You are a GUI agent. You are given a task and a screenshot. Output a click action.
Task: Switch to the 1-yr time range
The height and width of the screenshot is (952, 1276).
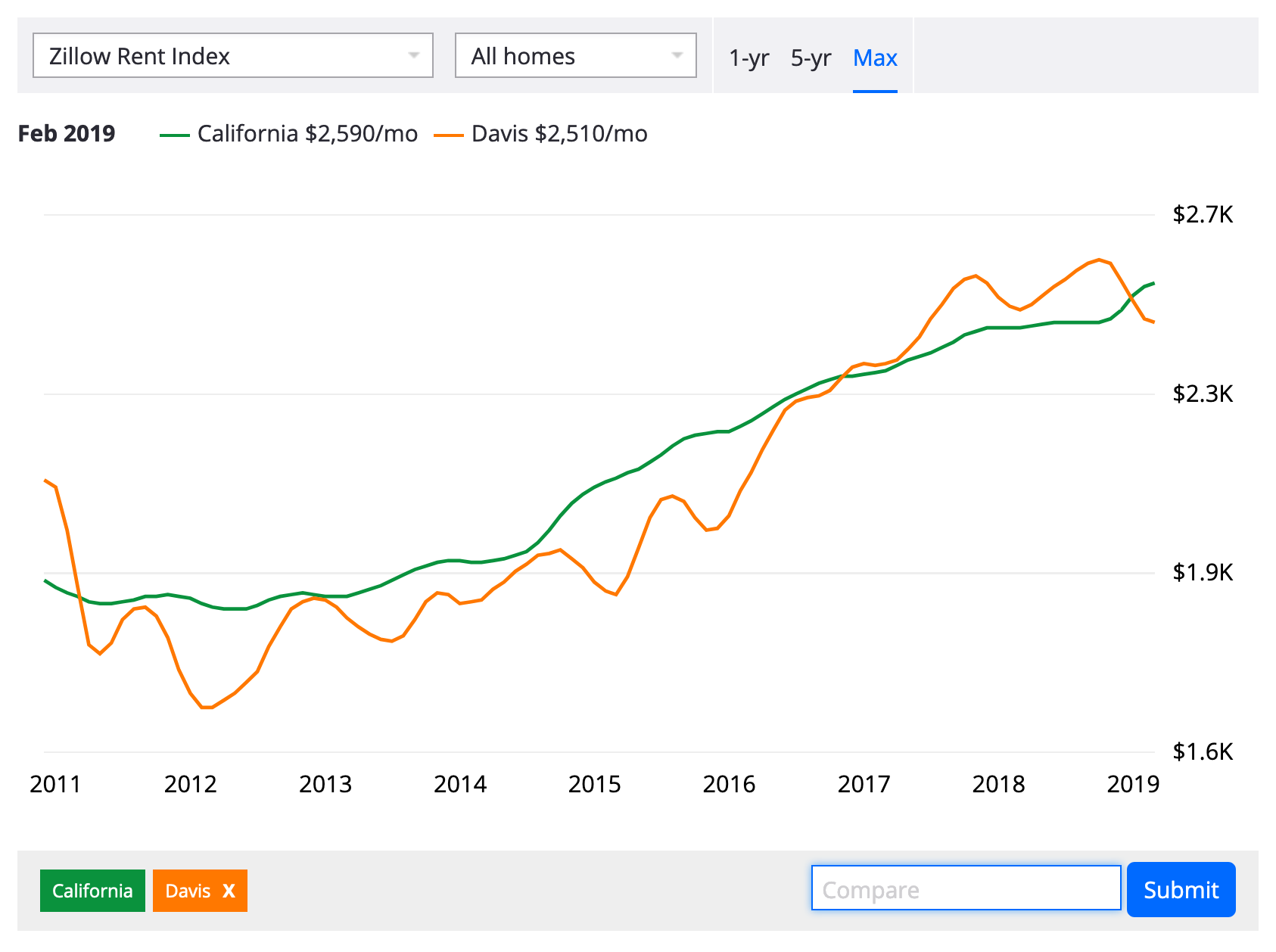point(748,58)
